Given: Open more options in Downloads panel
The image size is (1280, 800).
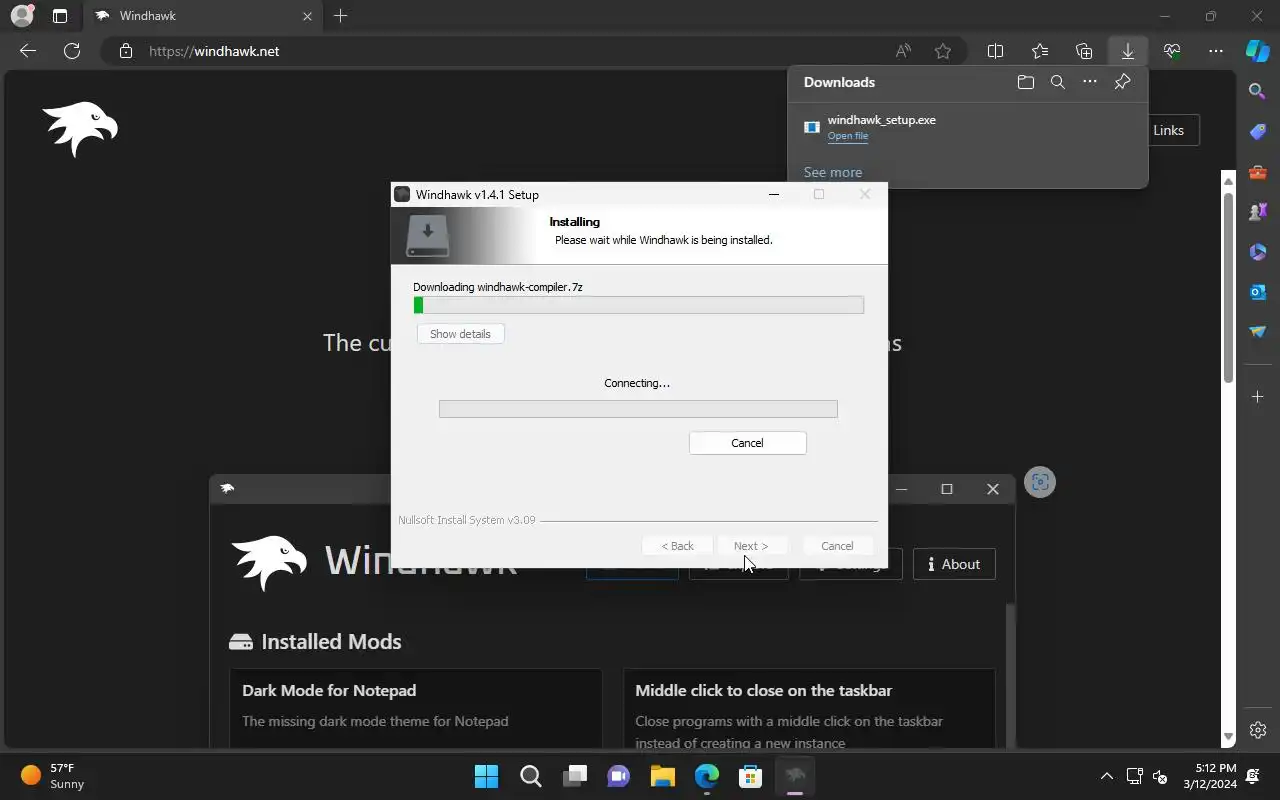Looking at the screenshot, I should [1090, 82].
